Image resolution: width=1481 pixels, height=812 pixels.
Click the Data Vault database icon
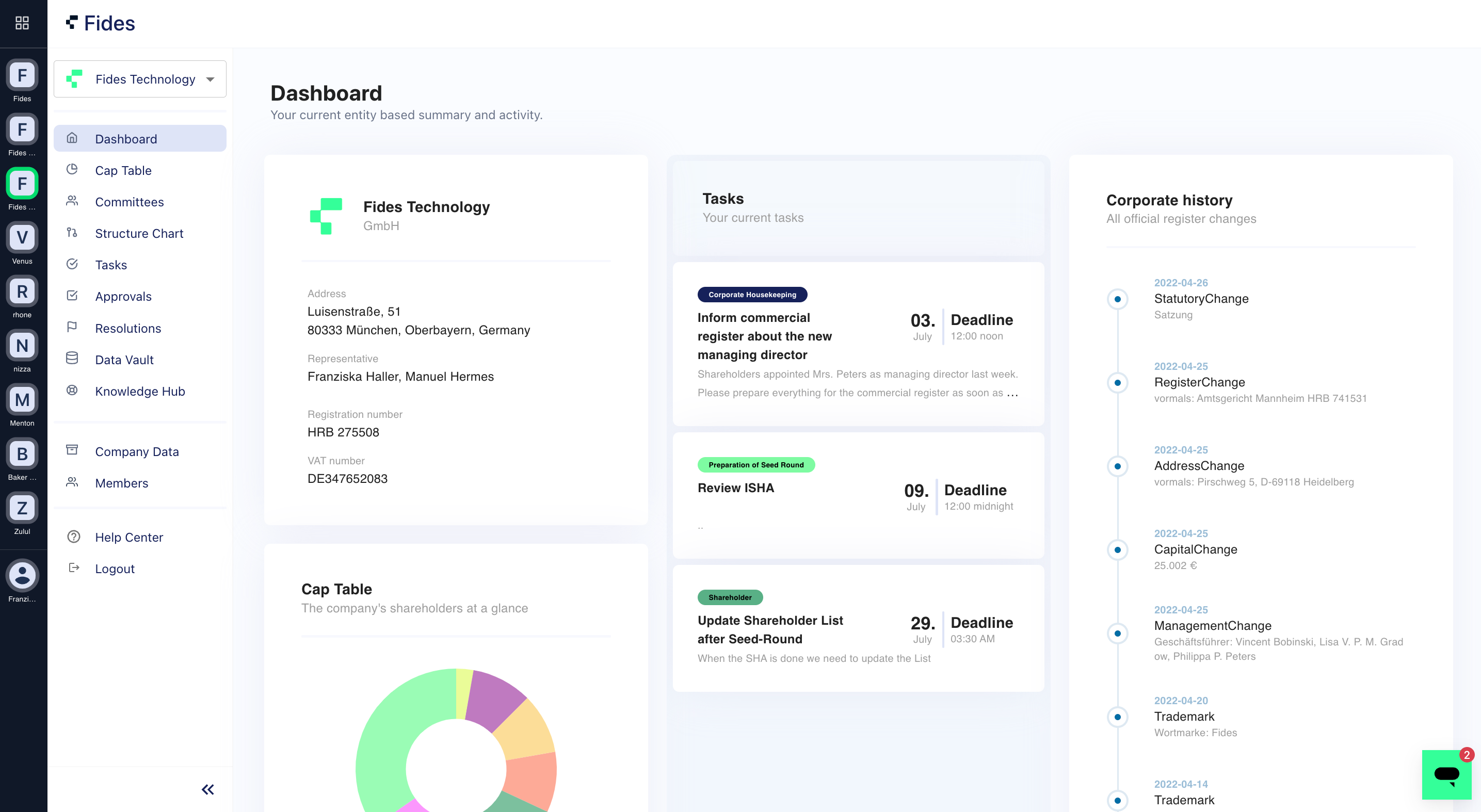(x=72, y=359)
